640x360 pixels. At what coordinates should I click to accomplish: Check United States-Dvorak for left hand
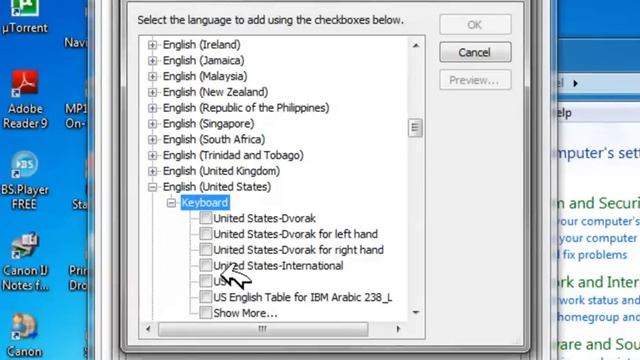click(x=205, y=234)
